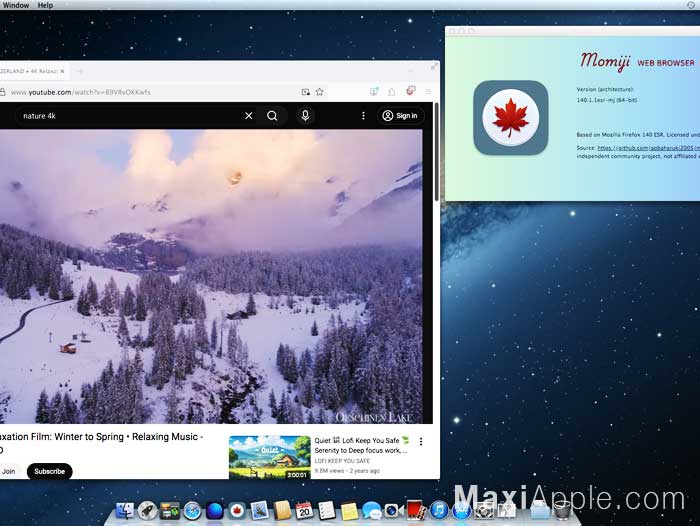Screen dimensions: 700x526
Task: Click the YouTube magnifier search button
Action: pyautogui.click(x=272, y=116)
